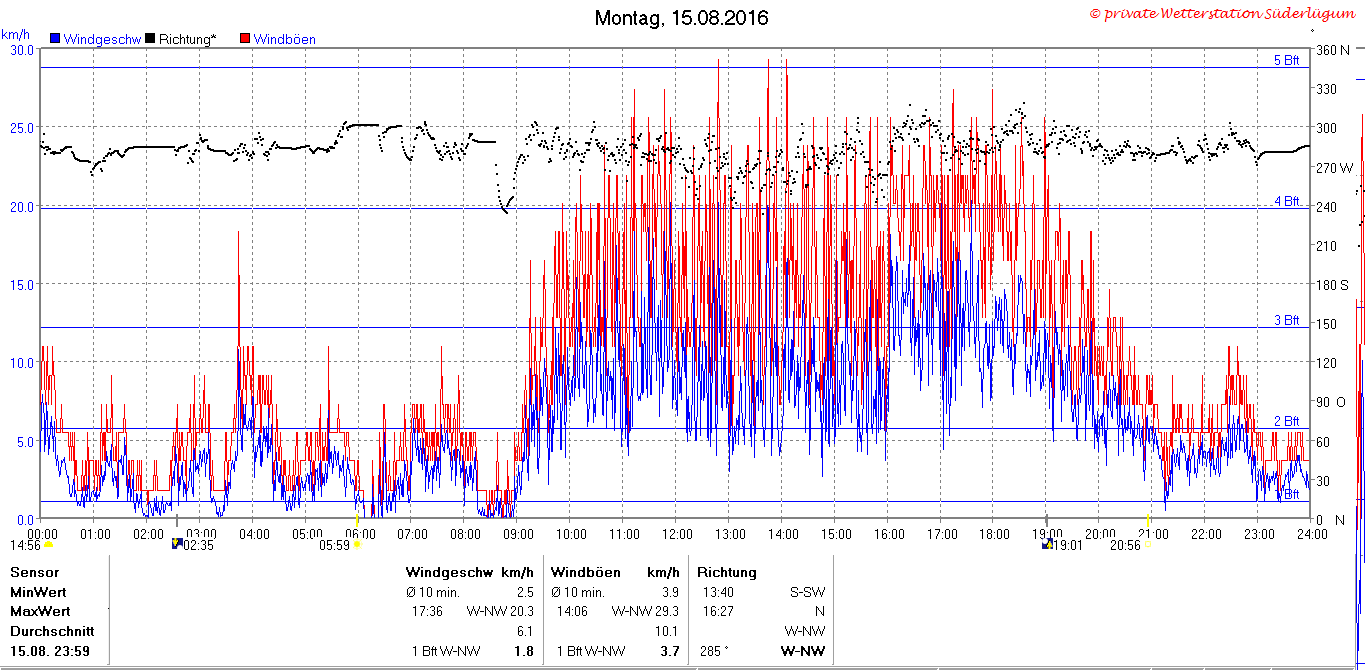This screenshot has height=670, width=1366.
Task: Click the 12:00 time axis label
Action: [676, 534]
